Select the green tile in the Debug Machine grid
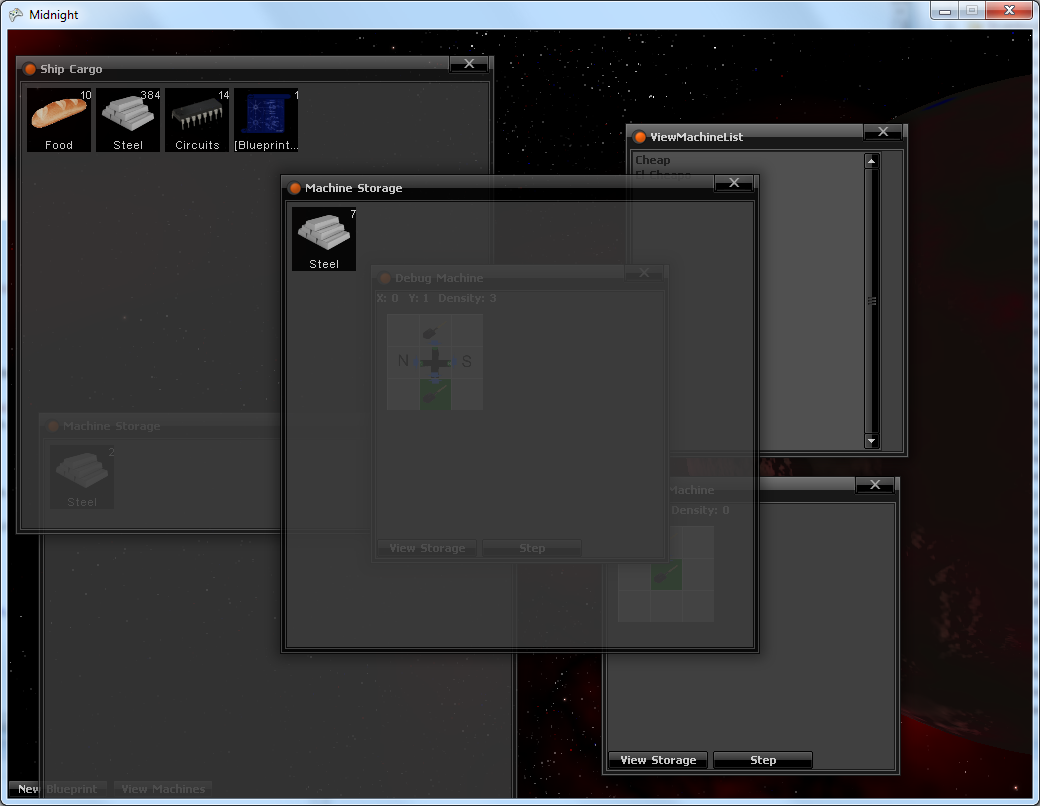The width and height of the screenshot is (1040, 806). (x=435, y=393)
